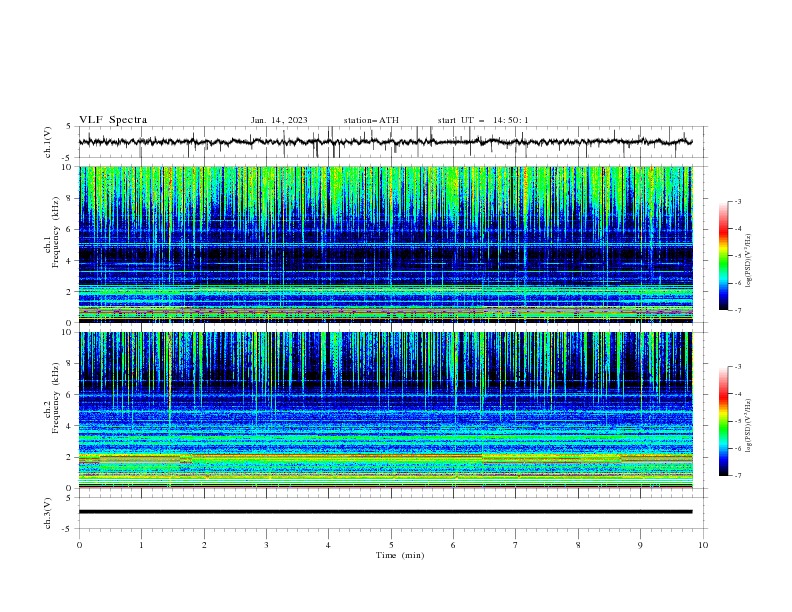Click the ch.2 spectrogram panel
The width and height of the screenshot is (792, 612).
click(x=386, y=410)
